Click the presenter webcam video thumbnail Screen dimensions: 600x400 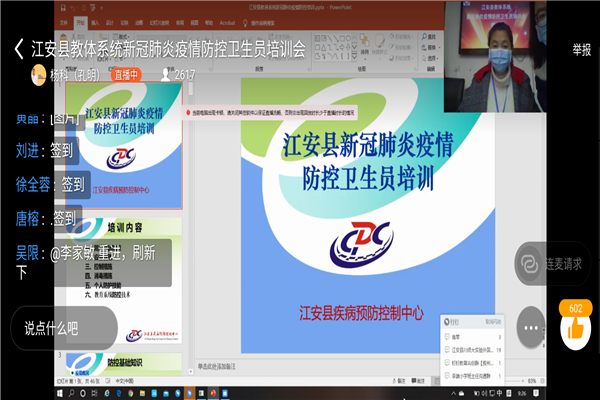[495, 56]
